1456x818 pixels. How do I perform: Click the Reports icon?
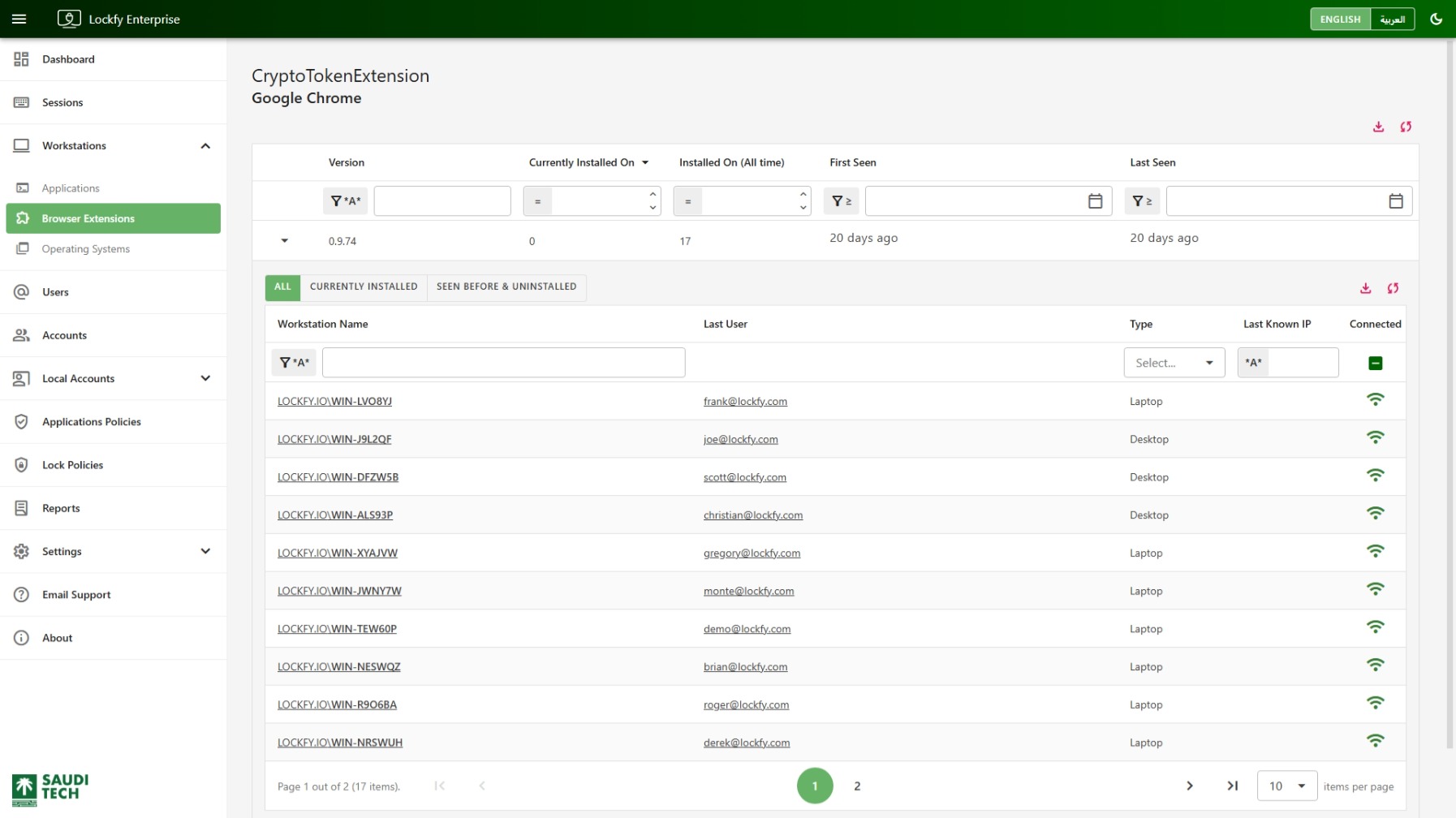(22, 508)
